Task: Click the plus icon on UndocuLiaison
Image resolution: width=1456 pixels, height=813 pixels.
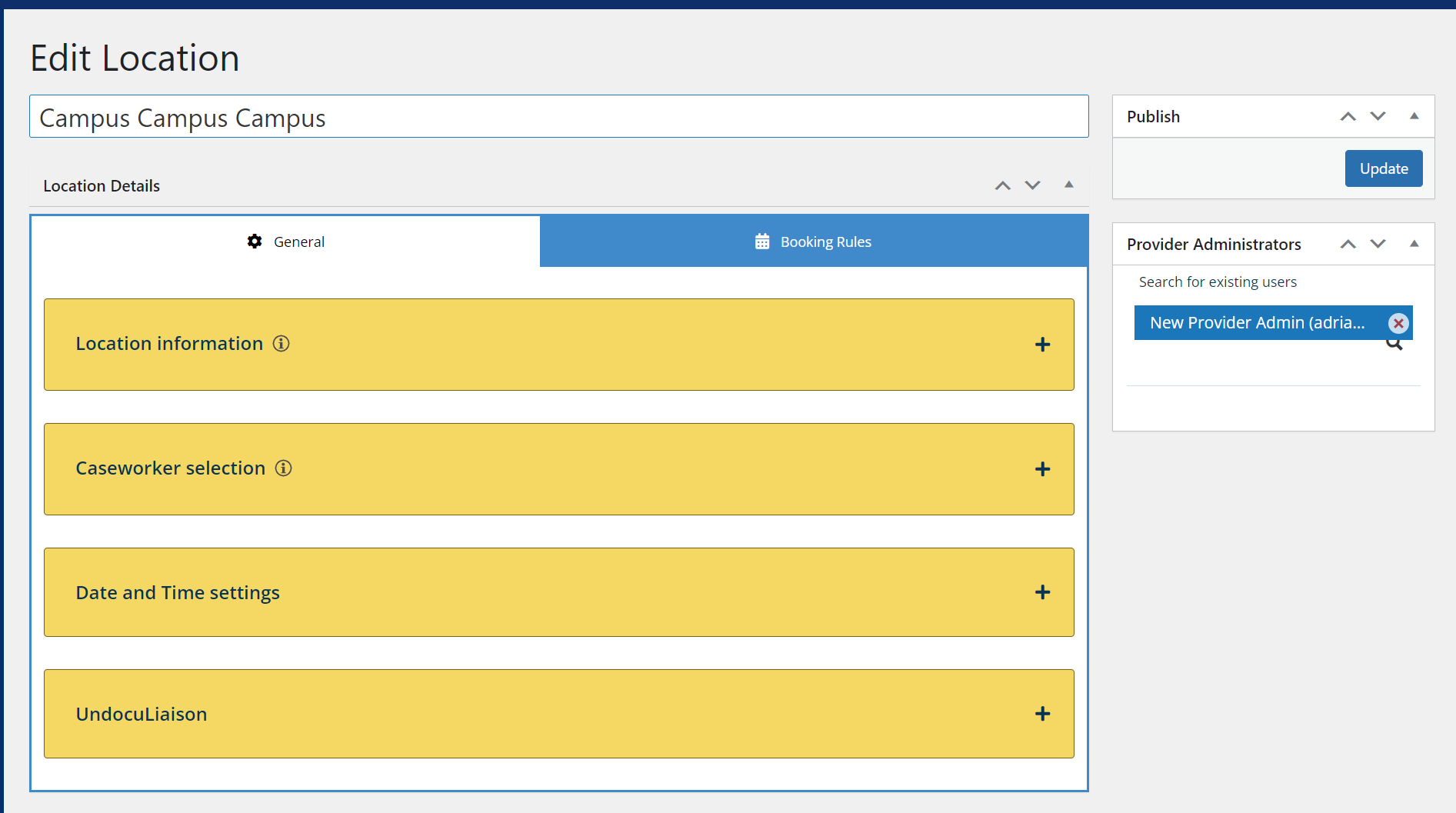Action: coord(1043,714)
